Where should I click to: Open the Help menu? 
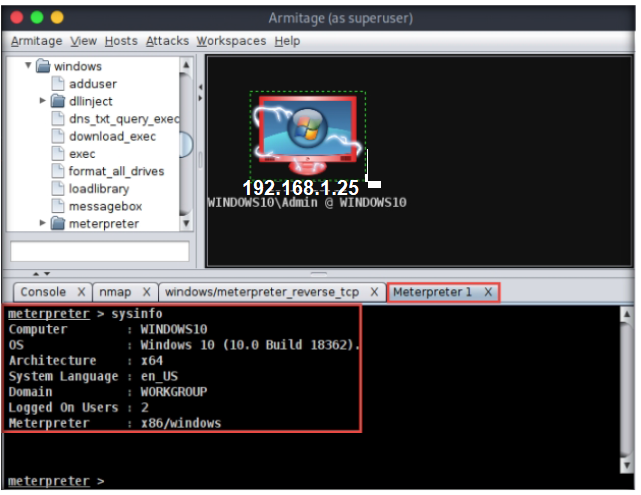tap(287, 41)
